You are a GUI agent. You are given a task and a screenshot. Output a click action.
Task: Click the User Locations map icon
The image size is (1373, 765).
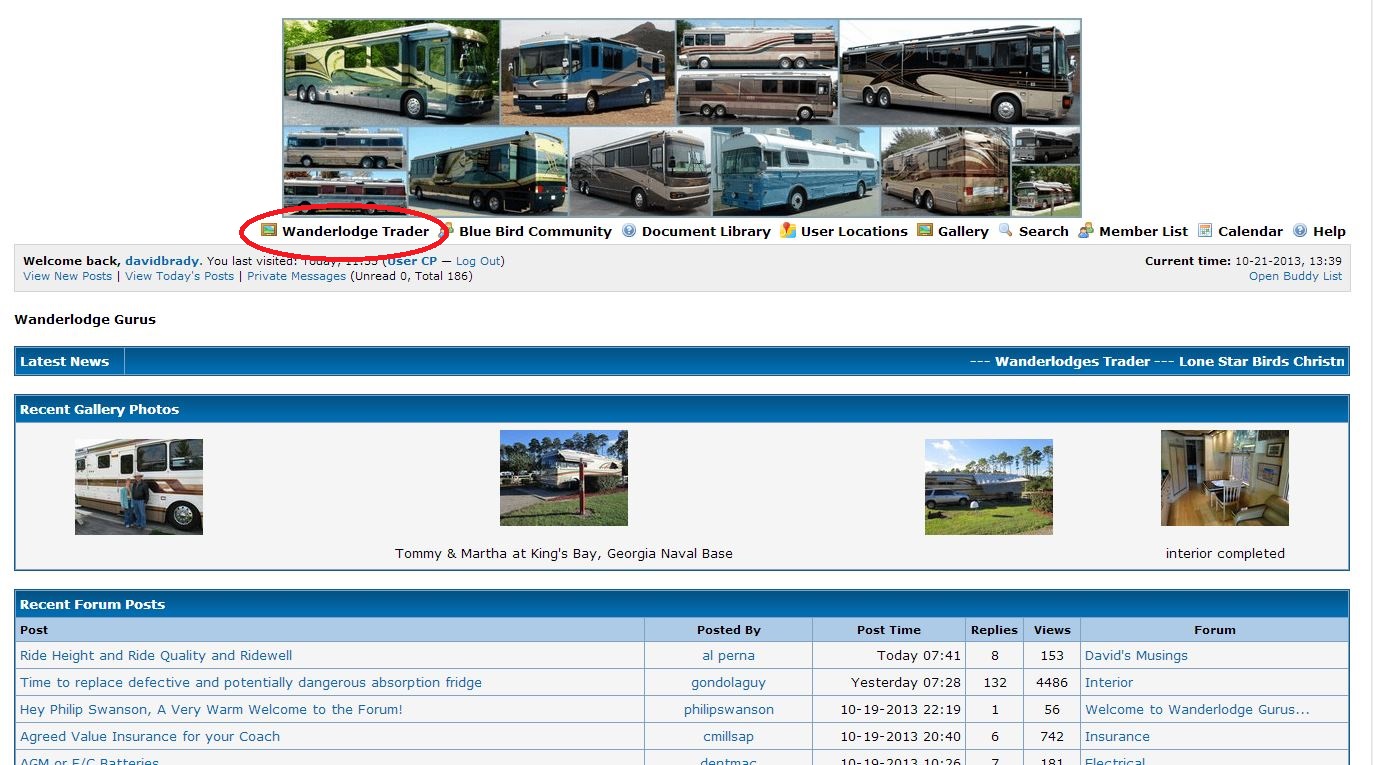pyautogui.click(x=788, y=231)
